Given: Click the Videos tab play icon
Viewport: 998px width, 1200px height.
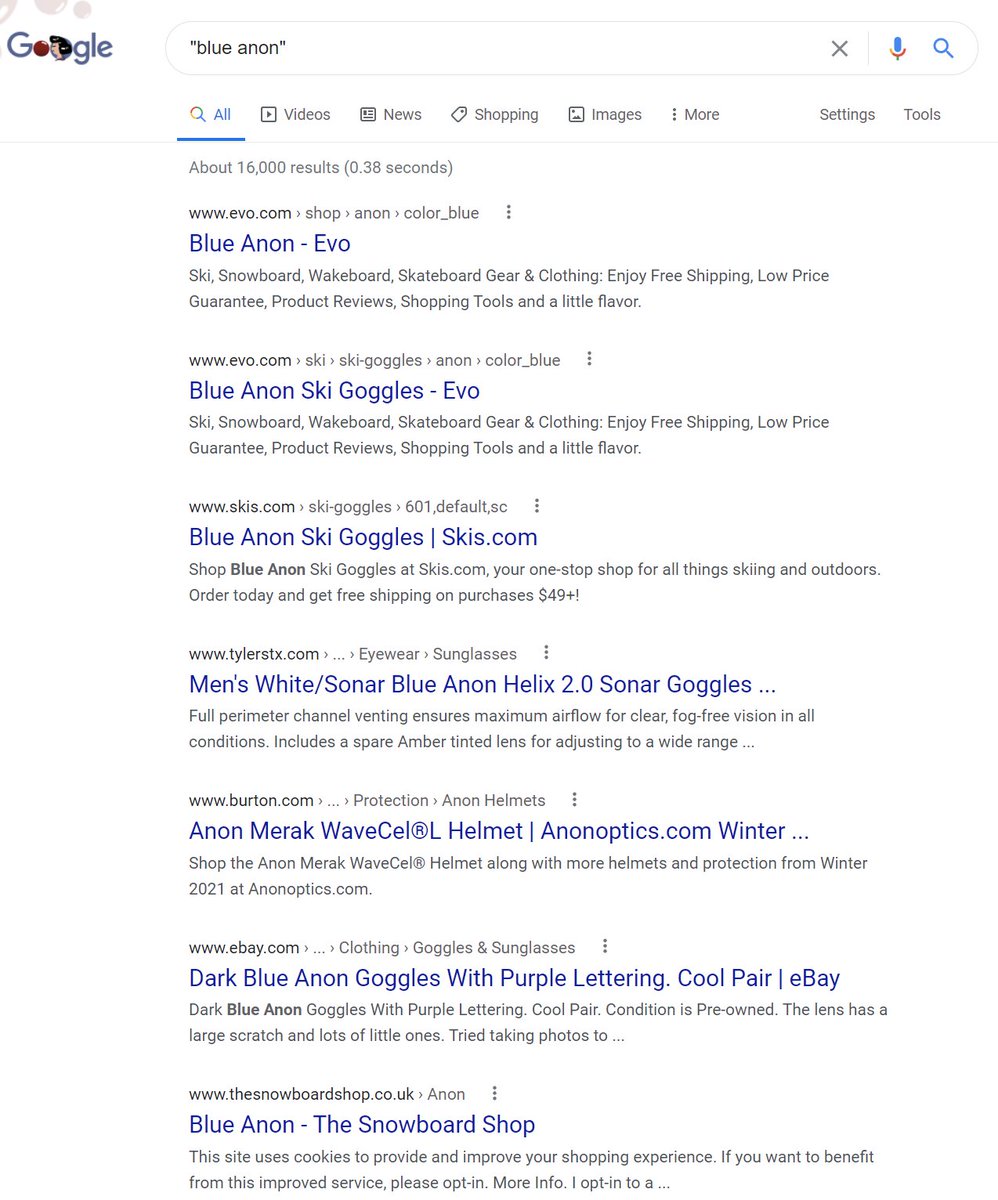Looking at the screenshot, I should click(268, 114).
